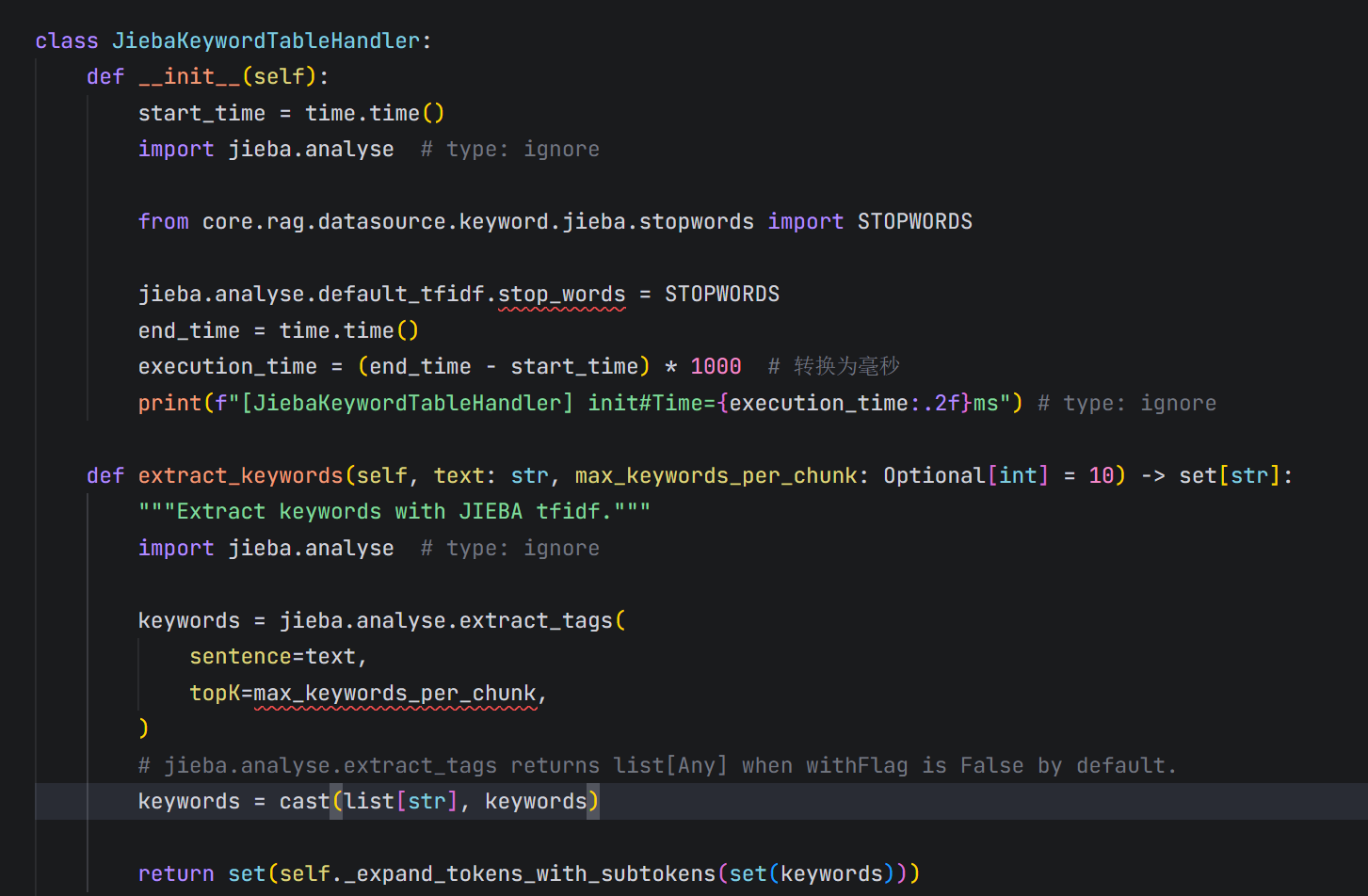This screenshot has width=1368, height=896.
Task: Click the underlined stop_words attribute
Action: tap(561, 294)
